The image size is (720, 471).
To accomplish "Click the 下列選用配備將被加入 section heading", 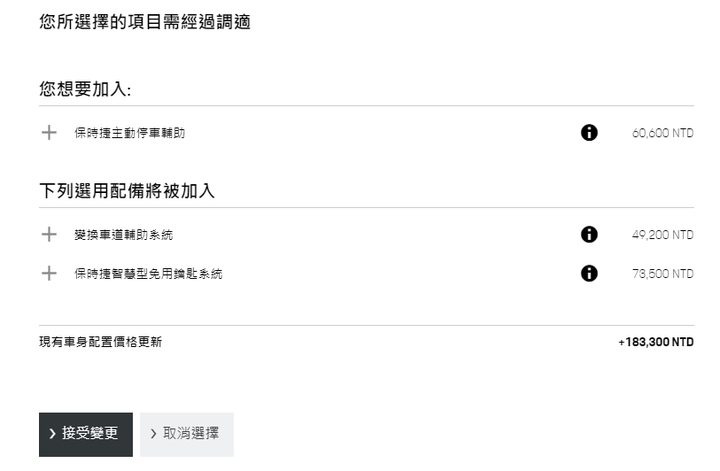I will 127,191.
